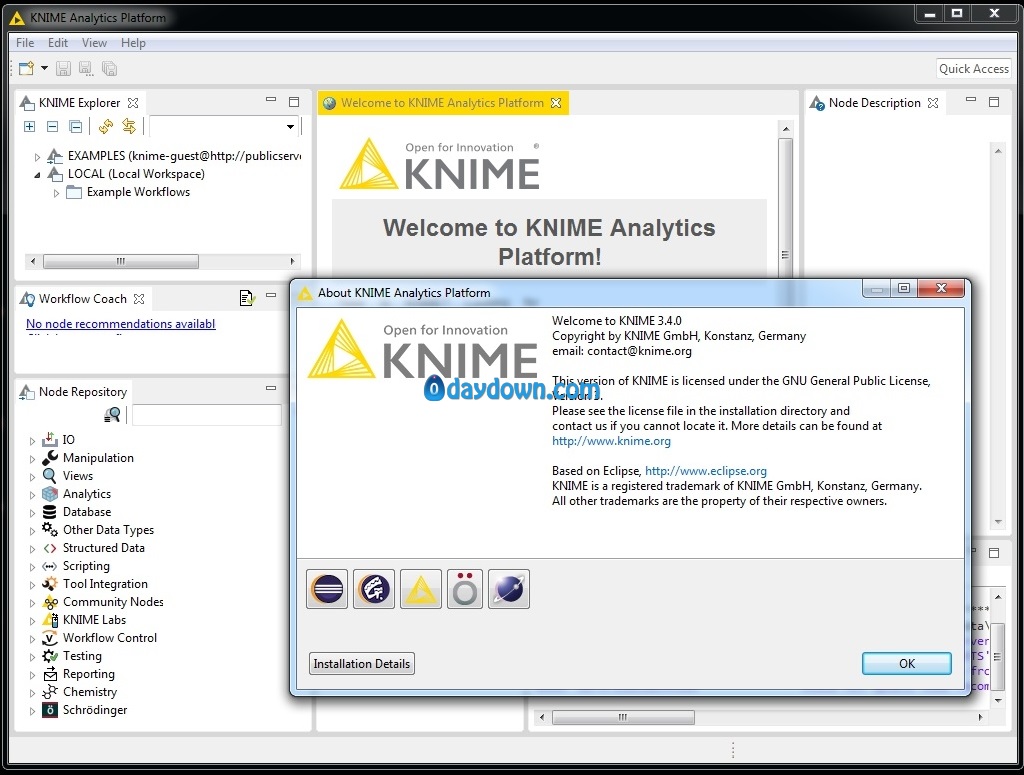Open the New wizard dropdown arrow
Viewport: 1024px width, 775px height.
44,68
